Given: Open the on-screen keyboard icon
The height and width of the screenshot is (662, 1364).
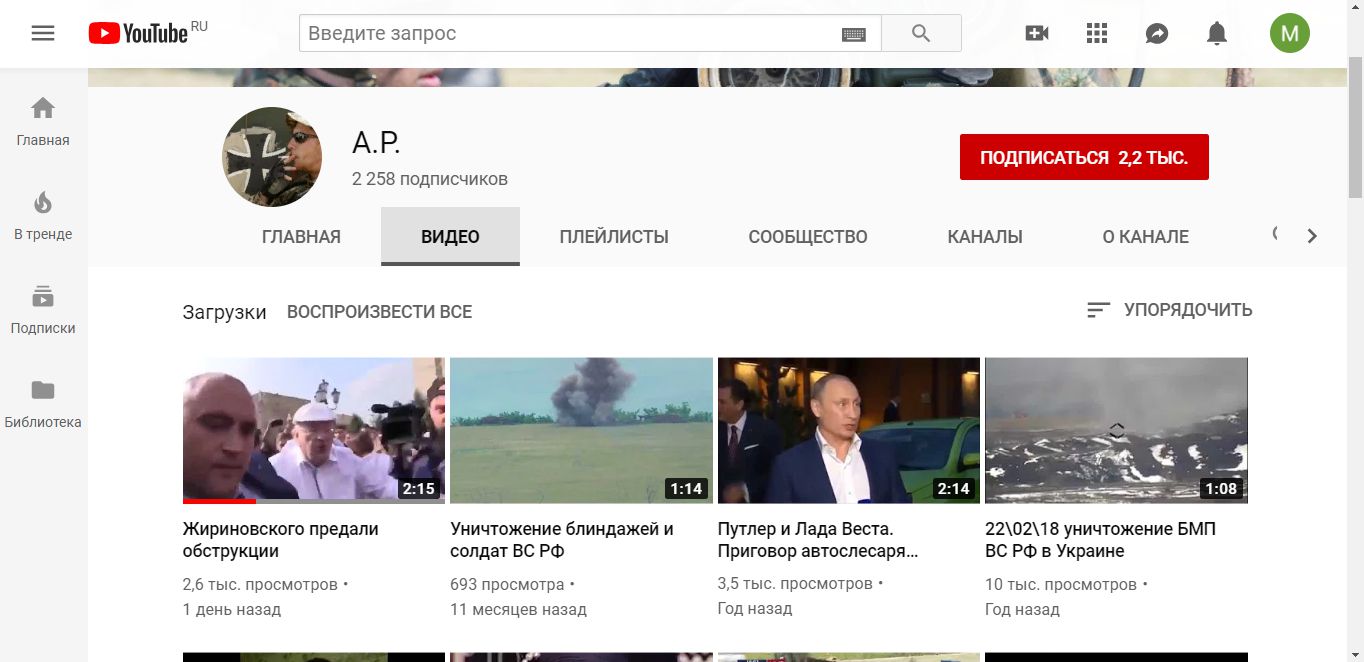Looking at the screenshot, I should point(853,34).
